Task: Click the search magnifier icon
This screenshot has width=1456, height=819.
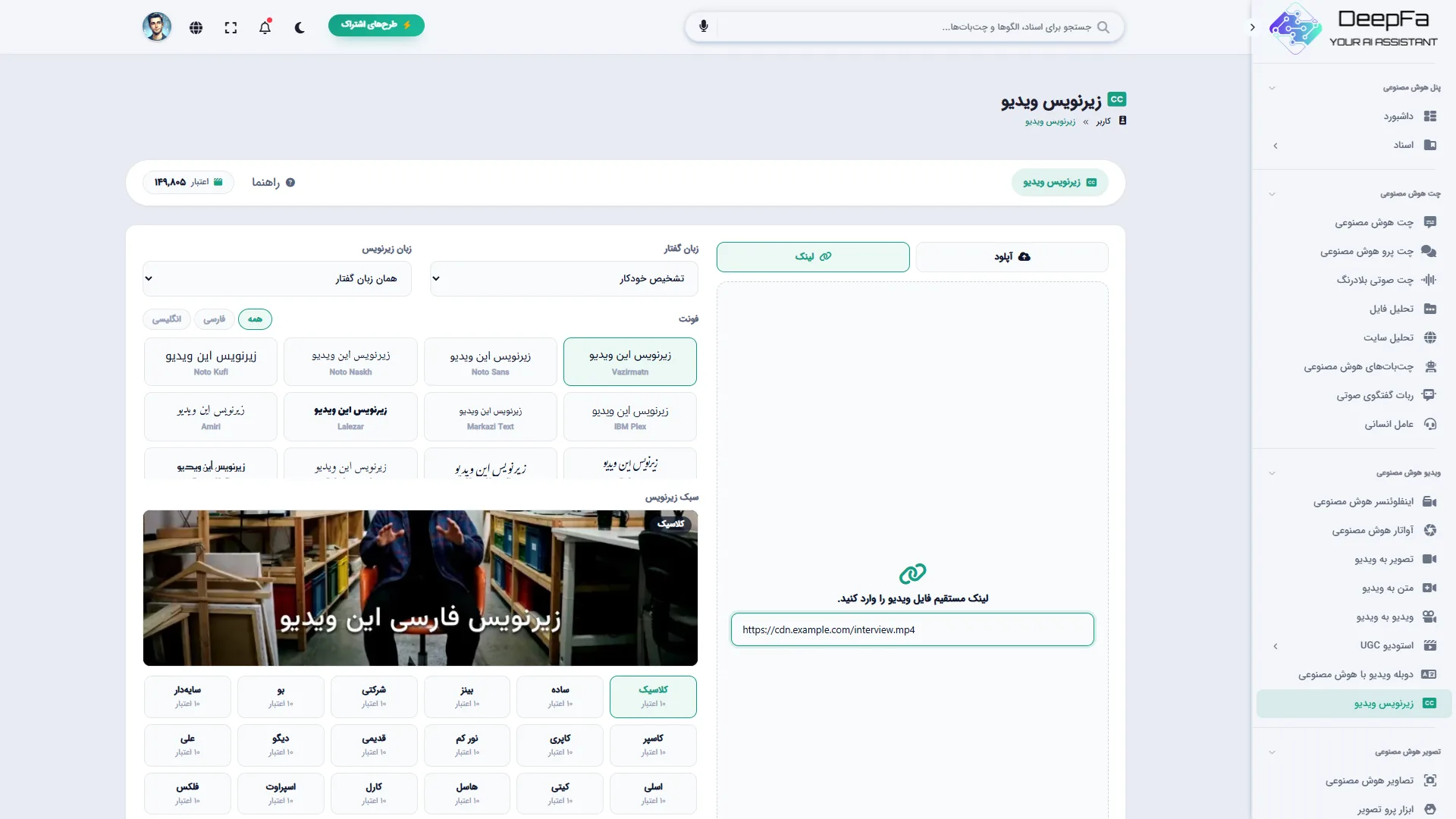Action: point(1103,27)
